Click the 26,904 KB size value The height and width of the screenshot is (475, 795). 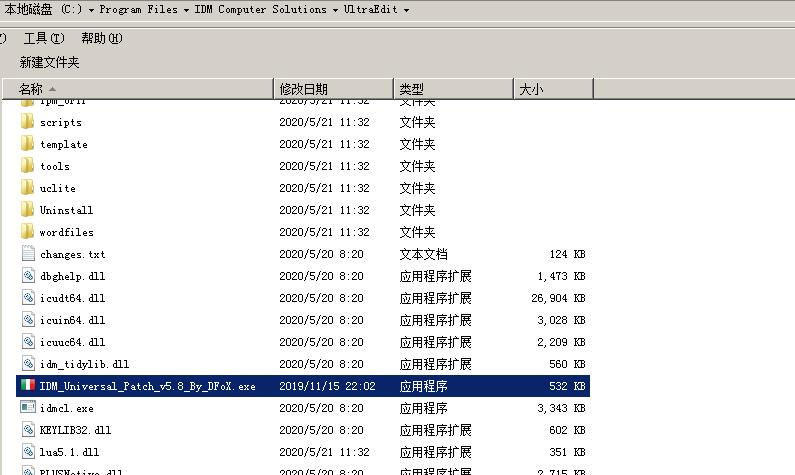(x=558, y=298)
